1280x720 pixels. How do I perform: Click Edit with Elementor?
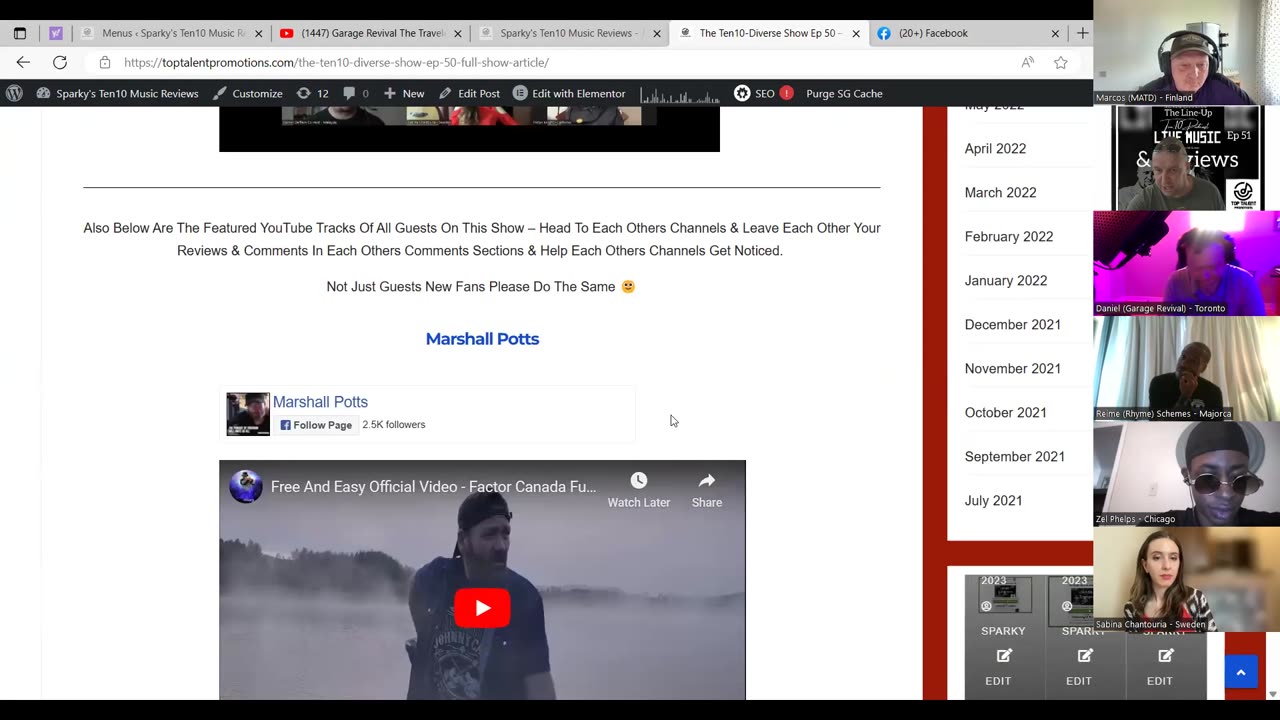(569, 93)
